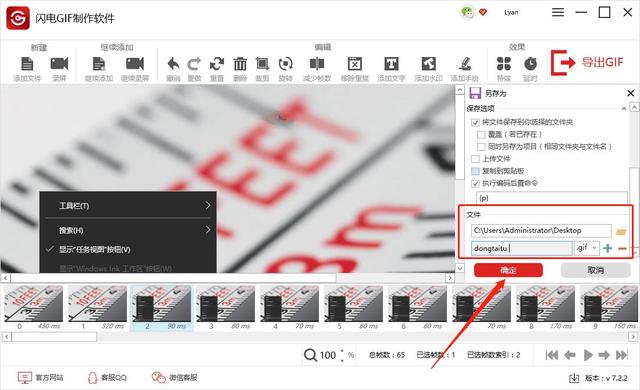Viewport: 640px width, 390px height.
Task: Click the preview's vertical scrollbar down arrow
Action: click(x=460, y=268)
